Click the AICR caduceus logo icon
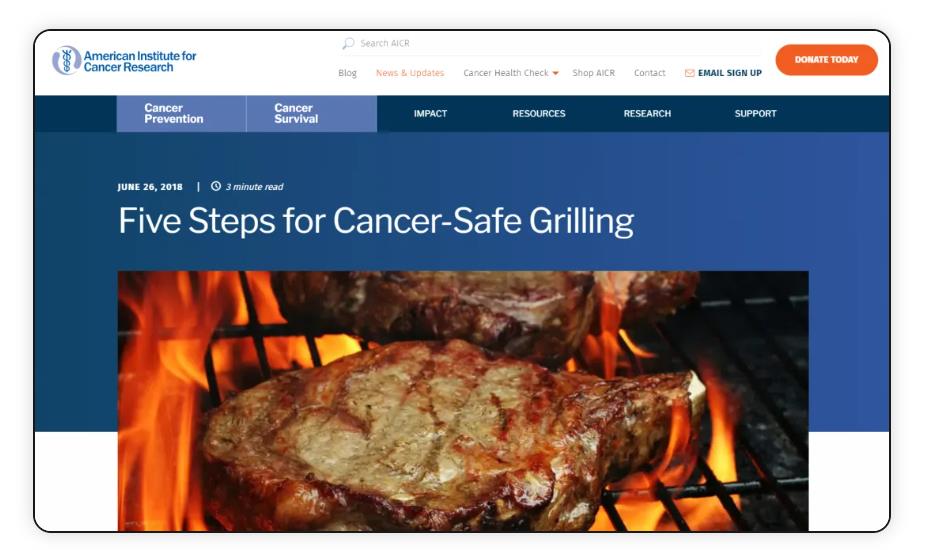The height and width of the screenshot is (550, 929). pos(66,60)
